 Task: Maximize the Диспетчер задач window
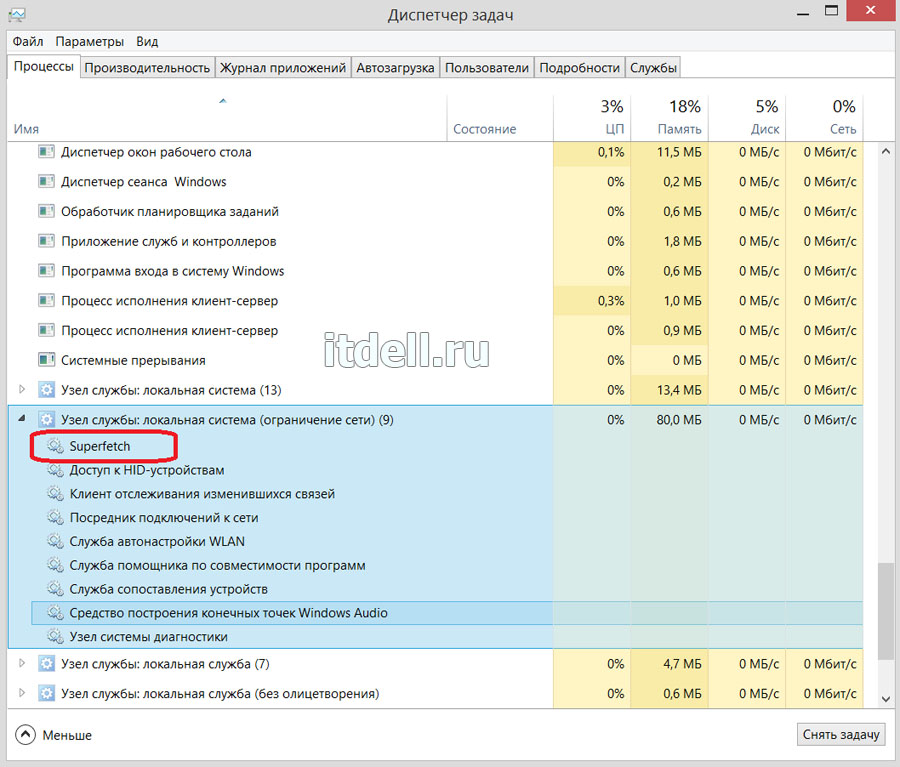point(831,11)
